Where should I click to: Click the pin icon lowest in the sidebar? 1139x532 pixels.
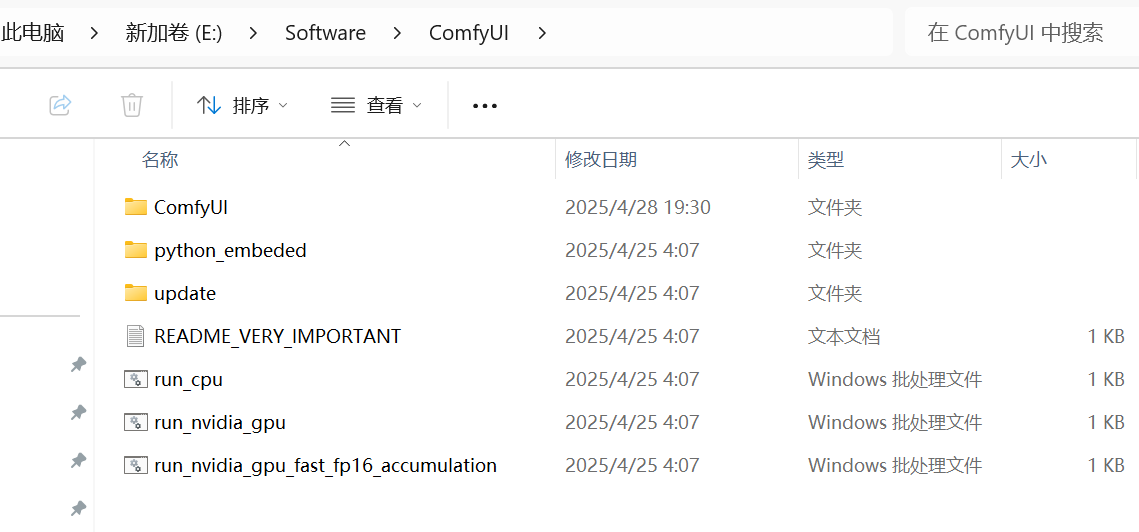coord(78,509)
